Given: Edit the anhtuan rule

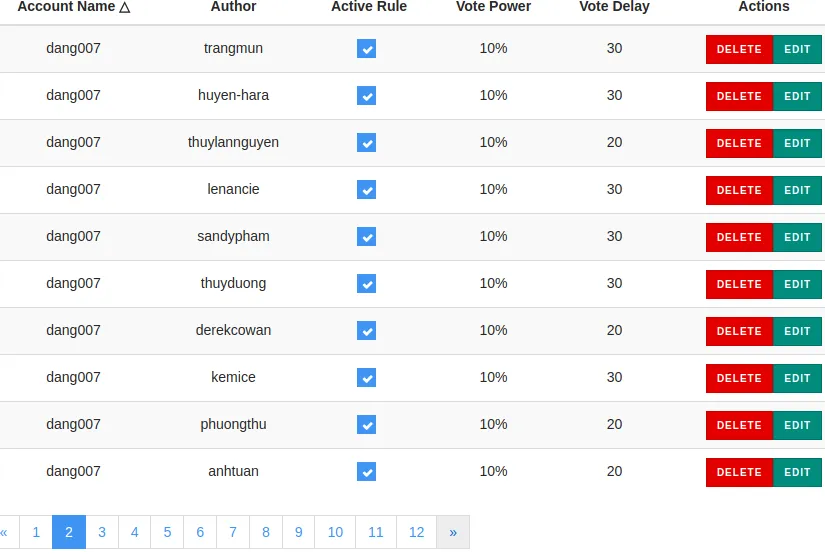Looking at the screenshot, I should tap(797, 472).
